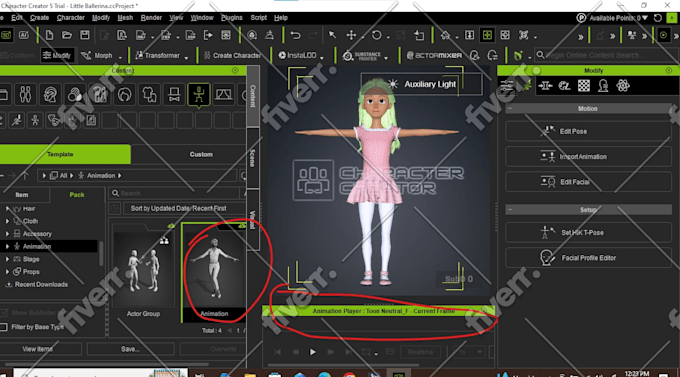Open Modify panel Physics checker icon
680x377 pixels.
click(584, 86)
